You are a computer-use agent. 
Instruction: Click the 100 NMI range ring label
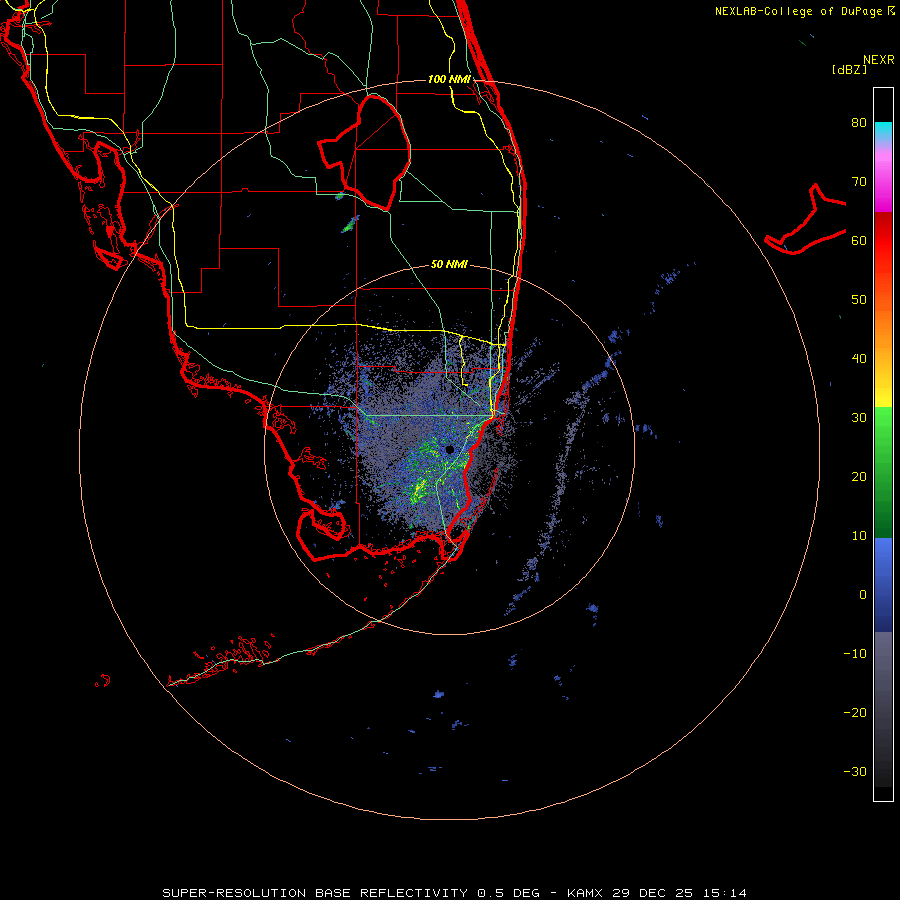point(449,79)
